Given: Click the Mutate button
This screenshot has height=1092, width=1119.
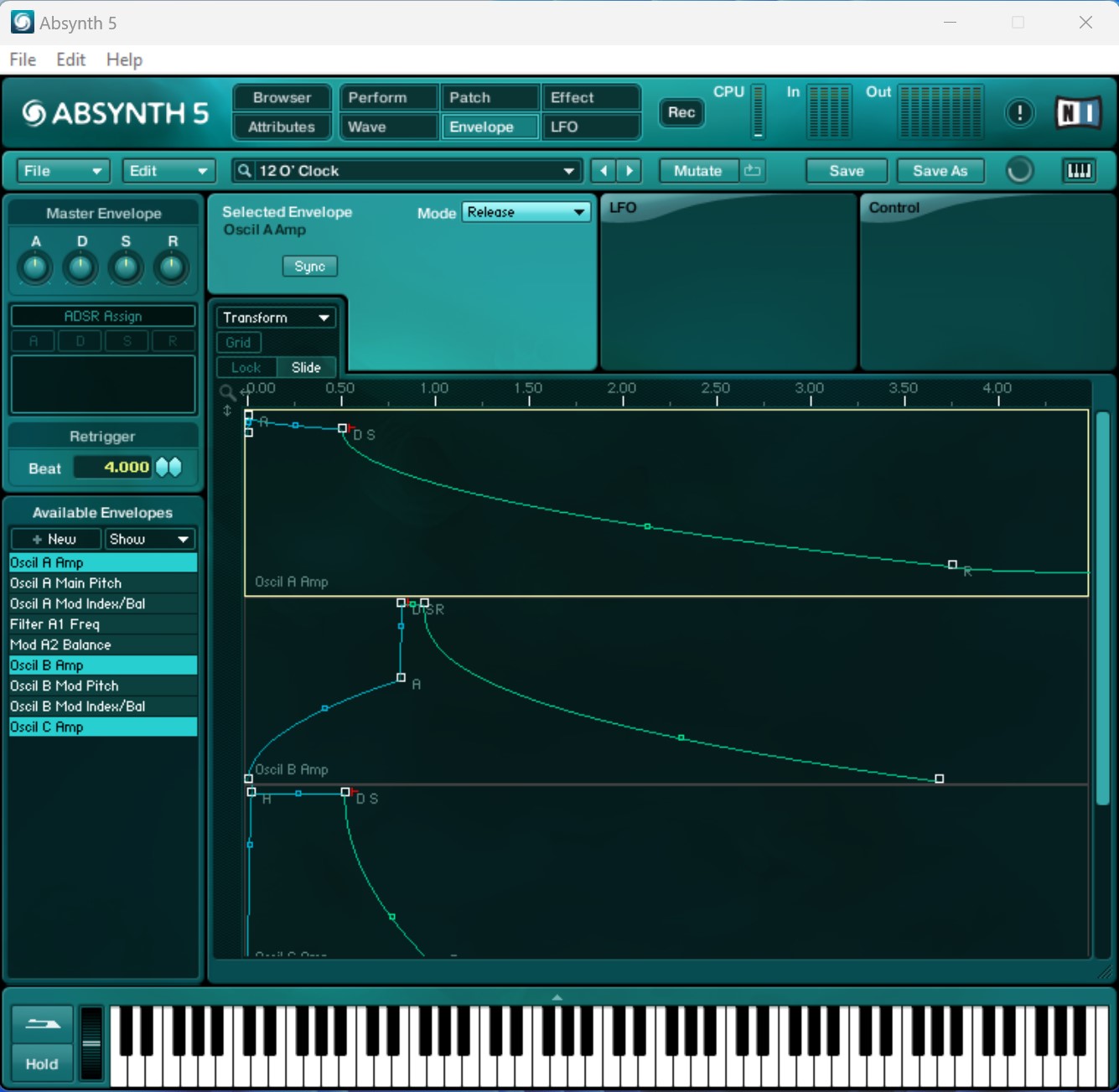Looking at the screenshot, I should 698,171.
